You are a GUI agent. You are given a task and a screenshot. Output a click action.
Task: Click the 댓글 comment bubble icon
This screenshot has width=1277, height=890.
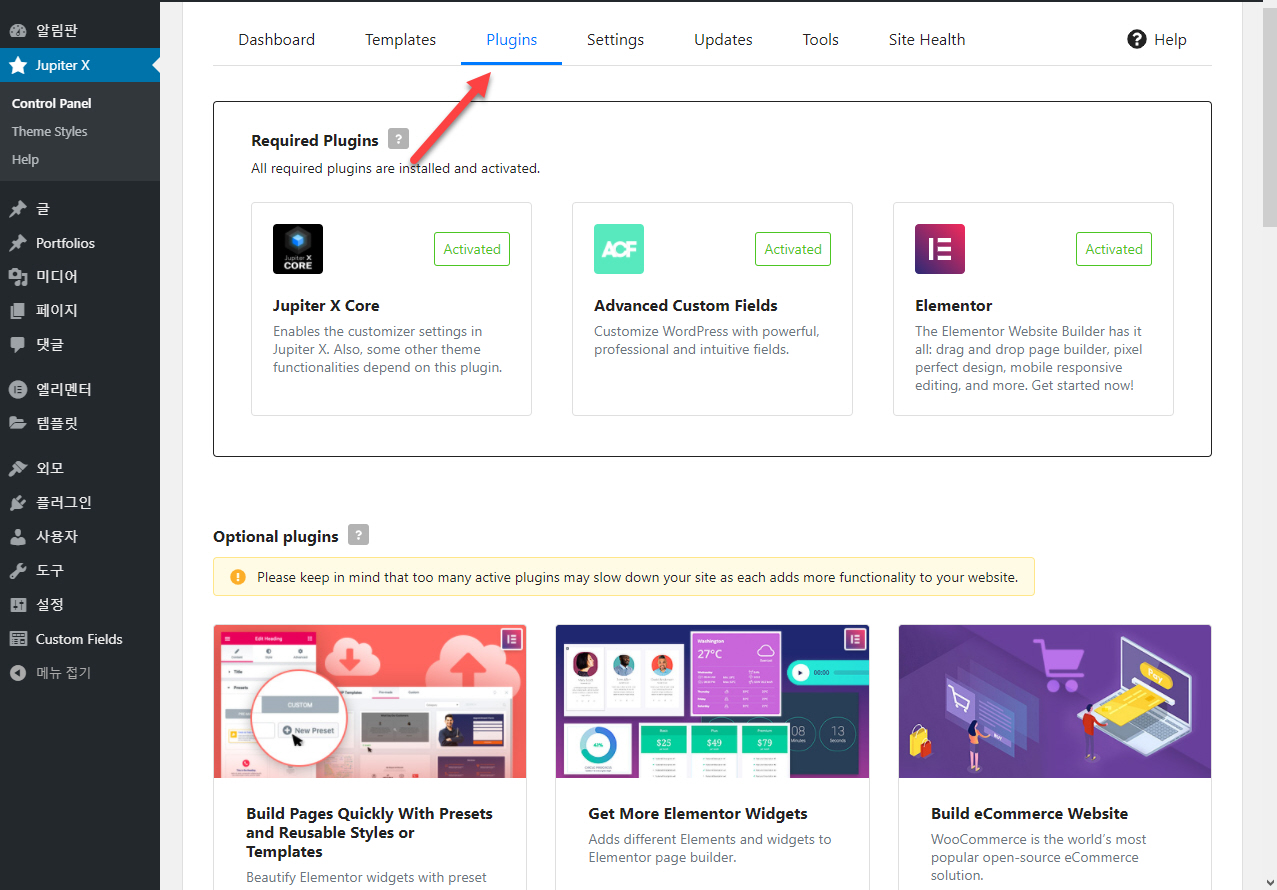(x=18, y=345)
